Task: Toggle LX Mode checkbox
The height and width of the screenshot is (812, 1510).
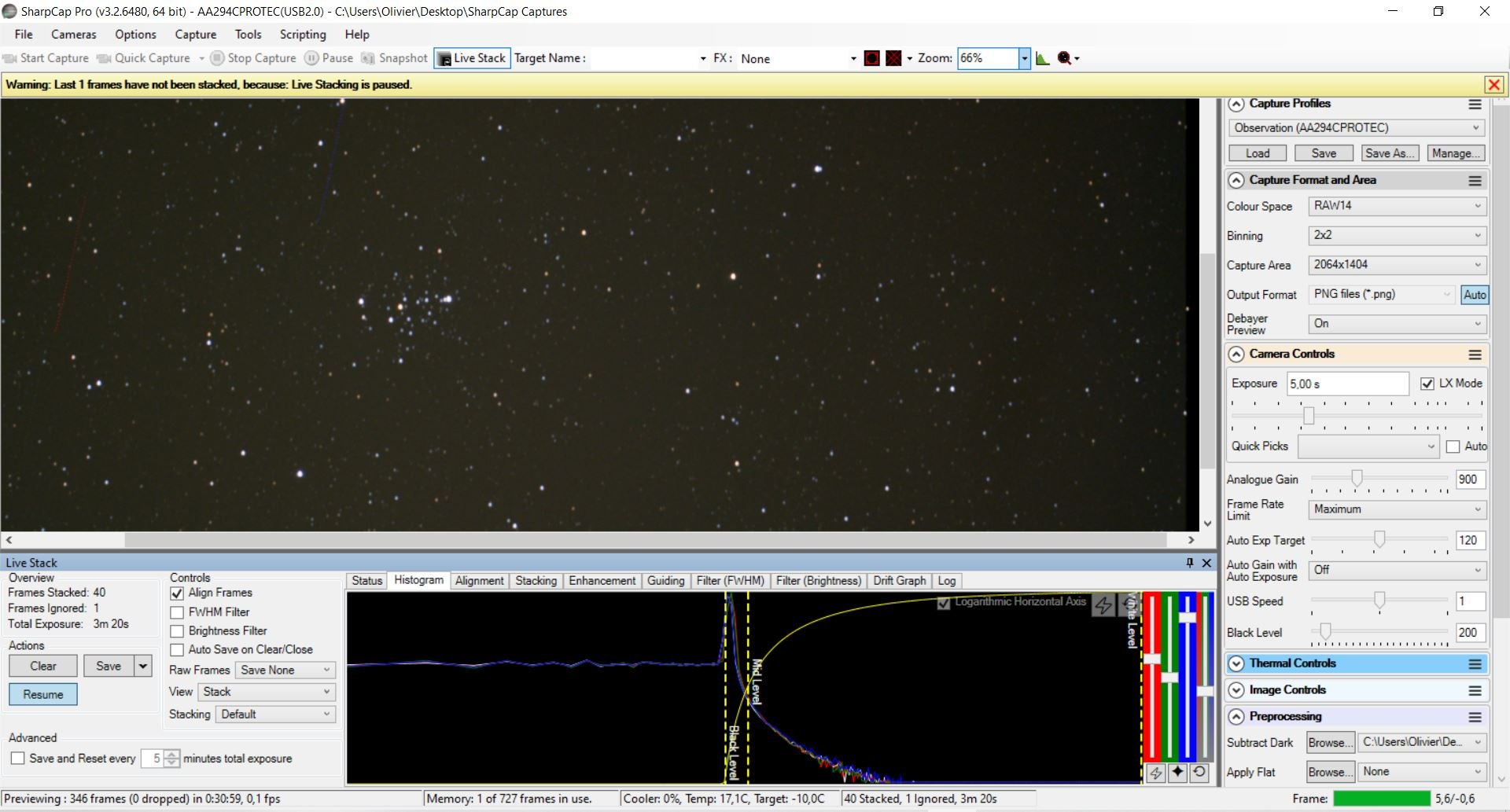Action: pos(1427,384)
